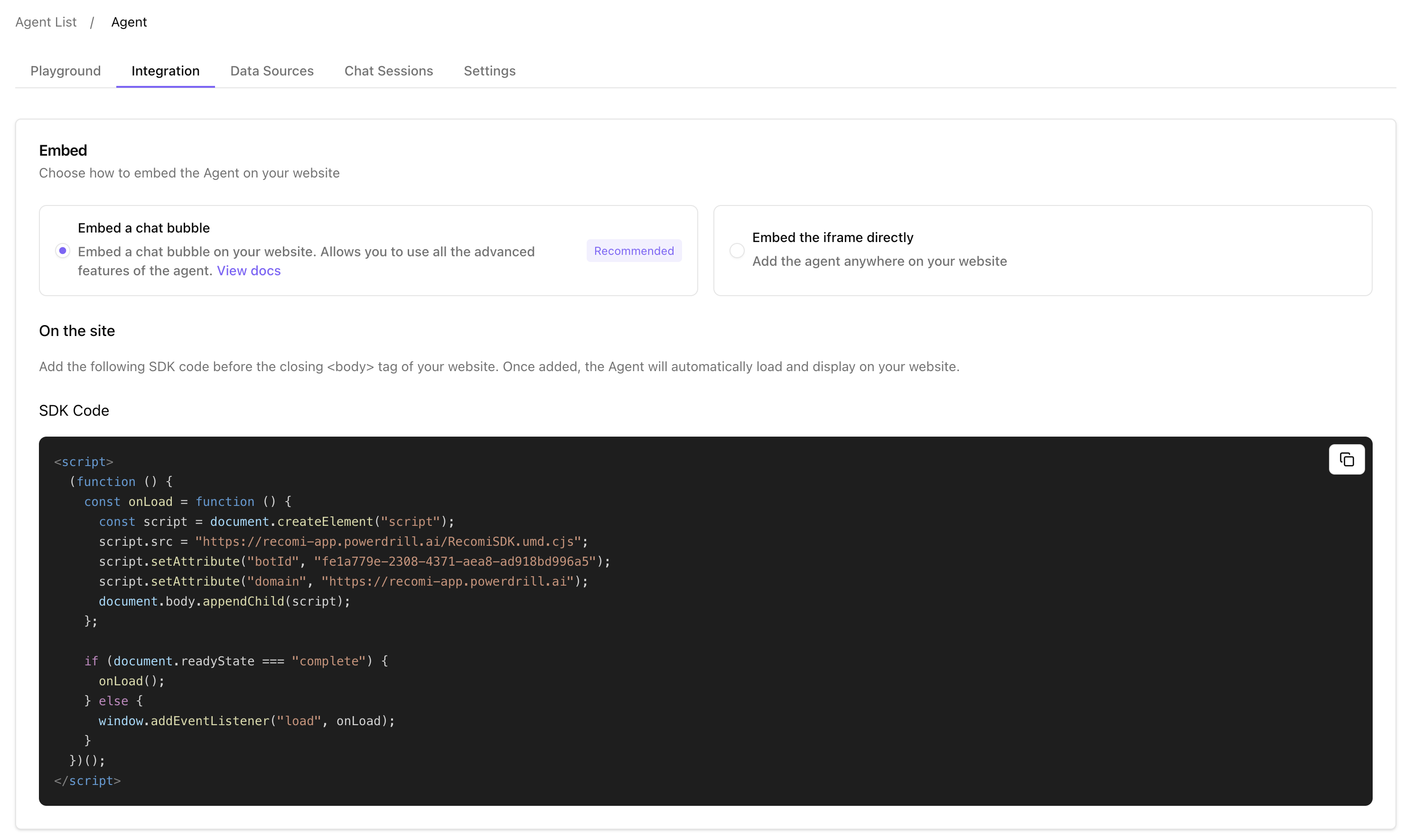The width and height of the screenshot is (1404, 840).
Task: Click the 'Add the agent anywhere' description
Action: pyautogui.click(x=879, y=261)
